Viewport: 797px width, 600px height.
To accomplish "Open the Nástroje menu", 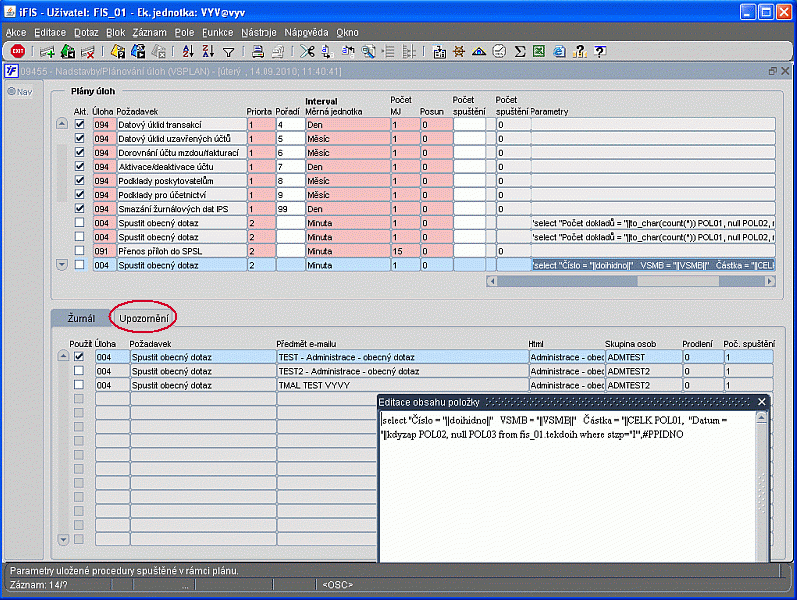I will click(259, 33).
